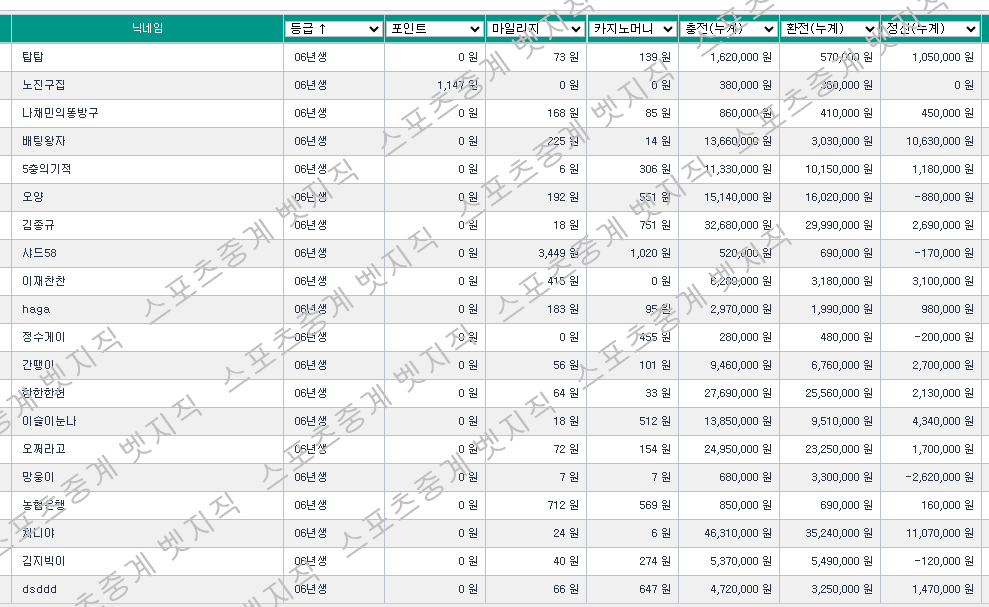Click 오양's 정산 value -880,000 원
Image resolution: width=989 pixels, height=607 pixels.
pyautogui.click(x=943, y=197)
